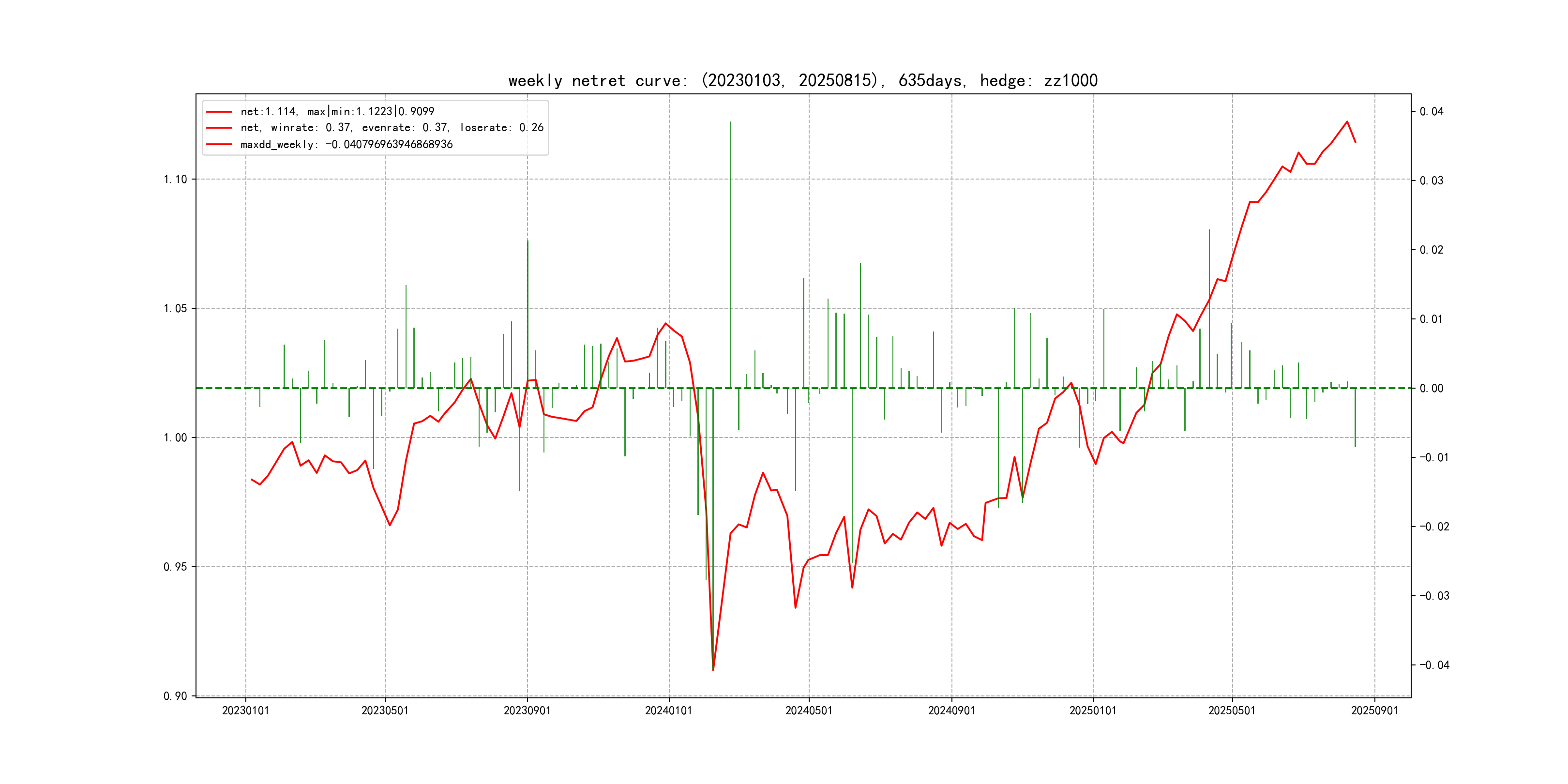The height and width of the screenshot is (784, 1568).
Task: Click the 20230901 date tick label
Action: click(527, 711)
